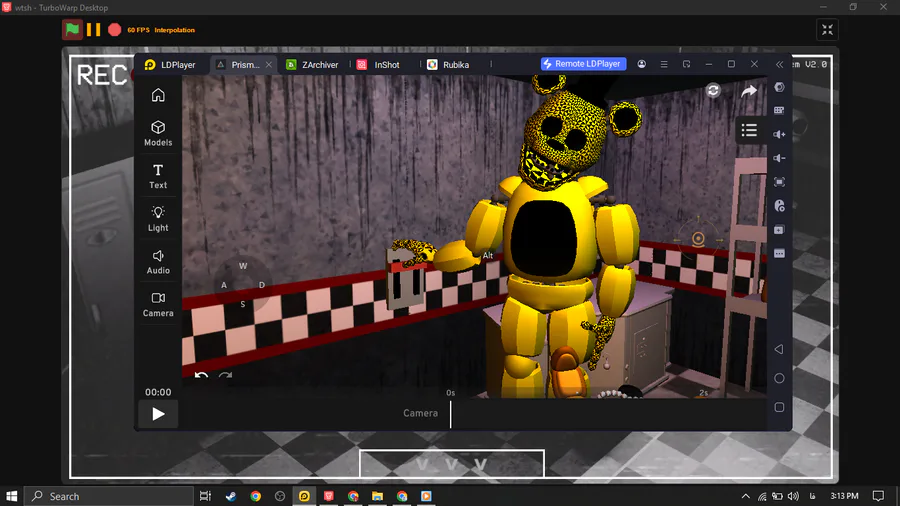900x506 pixels.
Task: Pause the TurboWarp project
Action: pos(94,30)
